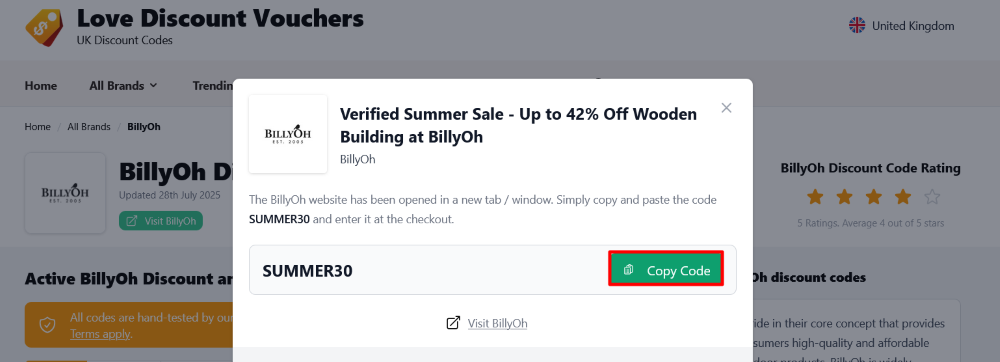Open the Trending navigation item
Image resolution: width=1000 pixels, height=362 pixels.
[212, 85]
